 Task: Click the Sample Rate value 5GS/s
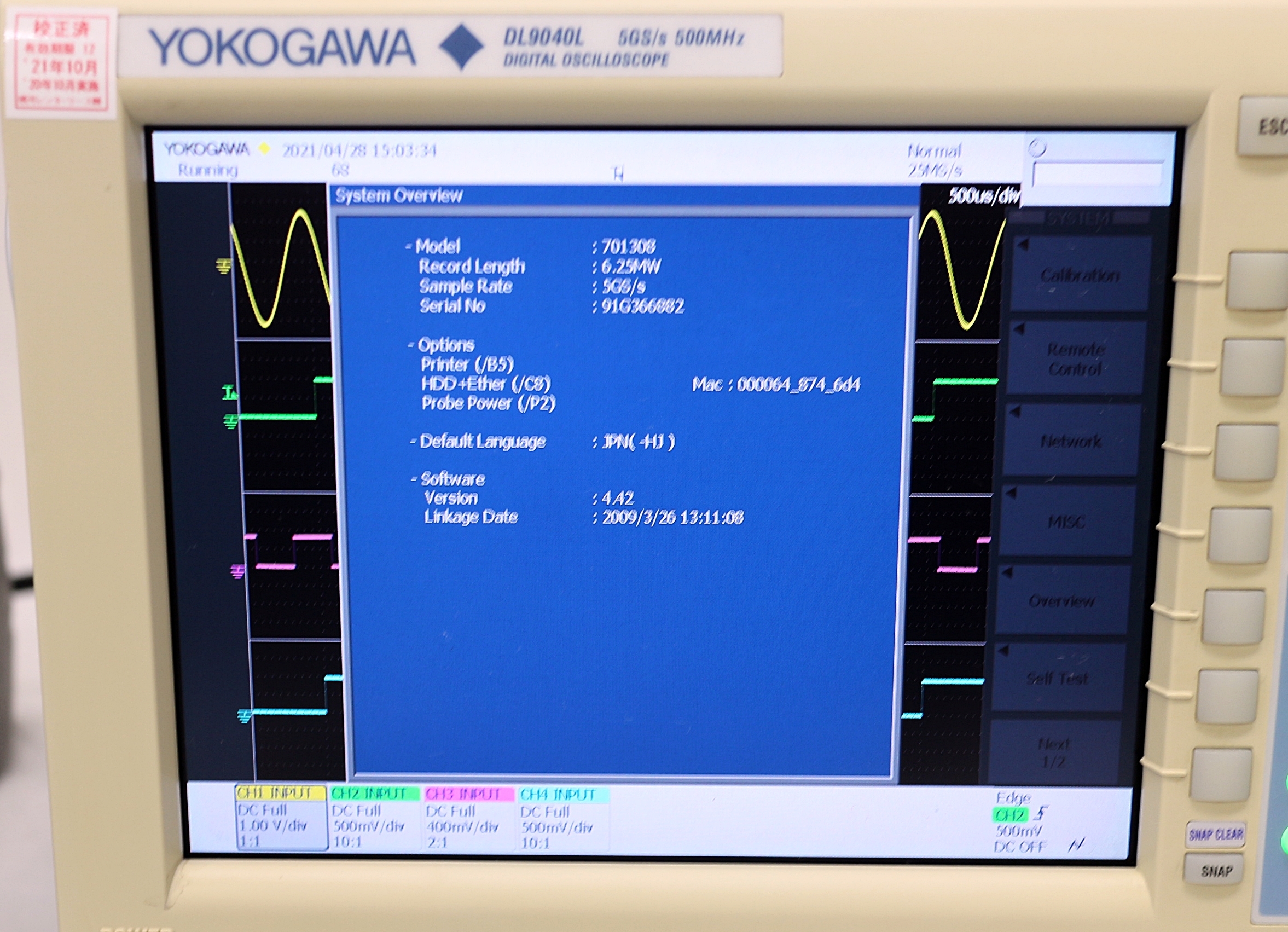tap(623, 286)
